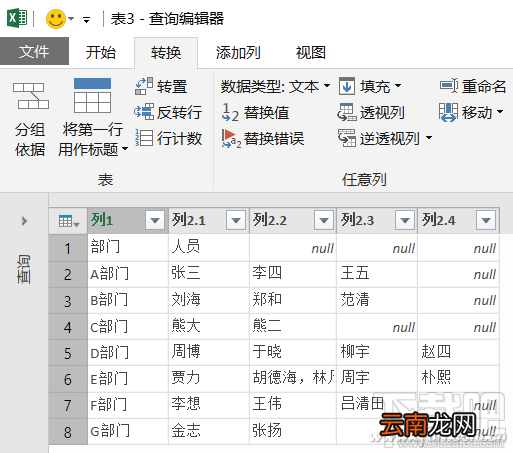Click the 移动 icon
This screenshot has width=513, height=453.
tap(448, 112)
